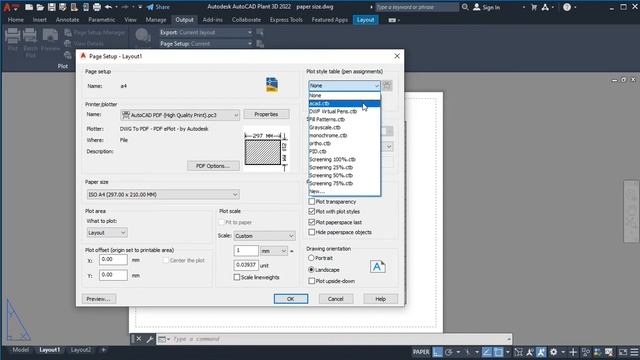Select Landscape orientation radio button

(311, 270)
